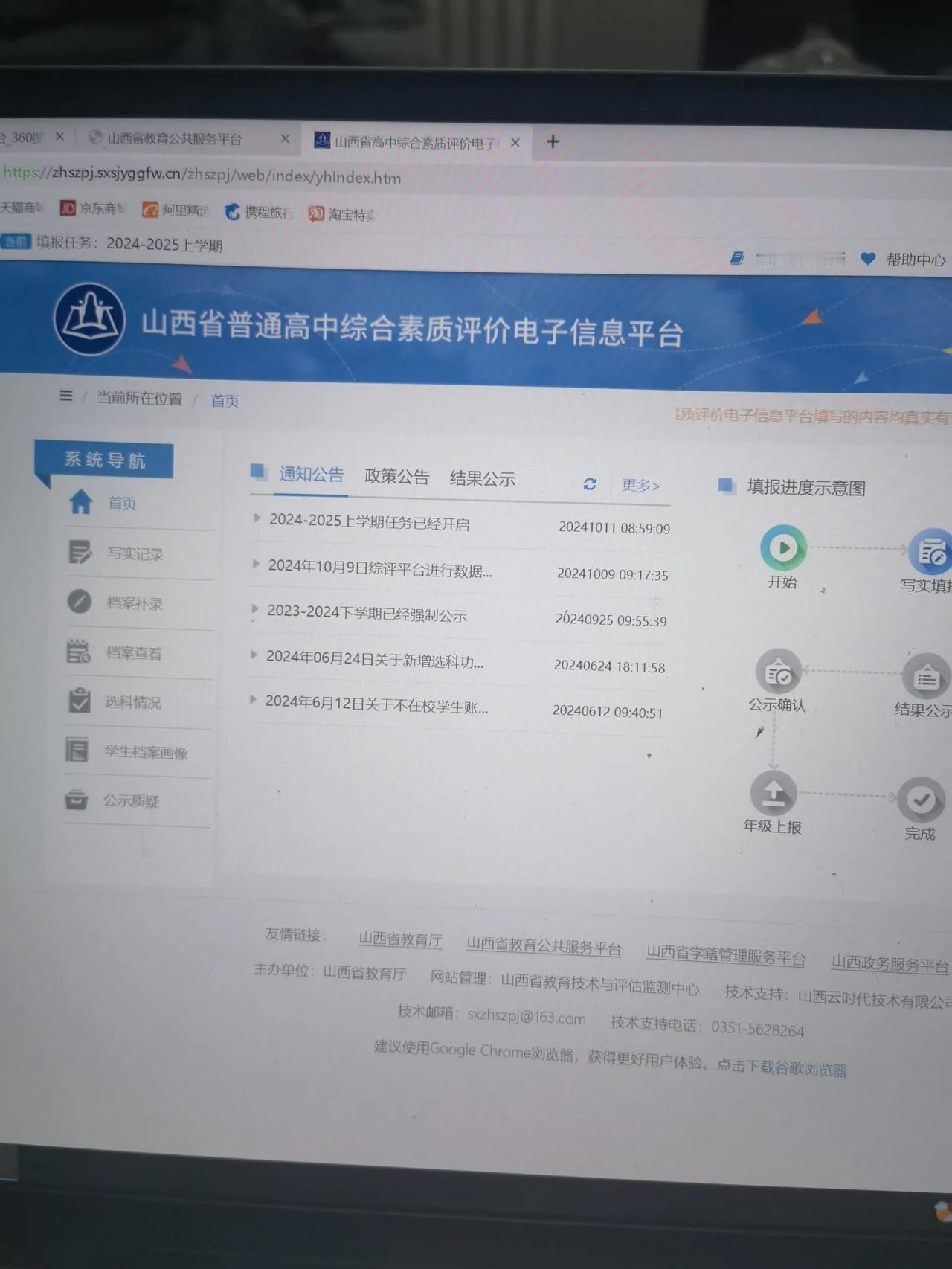The image size is (952, 1269).
Task: Open the 山西省教育公共服务平台 footer link
Action: tap(544, 946)
